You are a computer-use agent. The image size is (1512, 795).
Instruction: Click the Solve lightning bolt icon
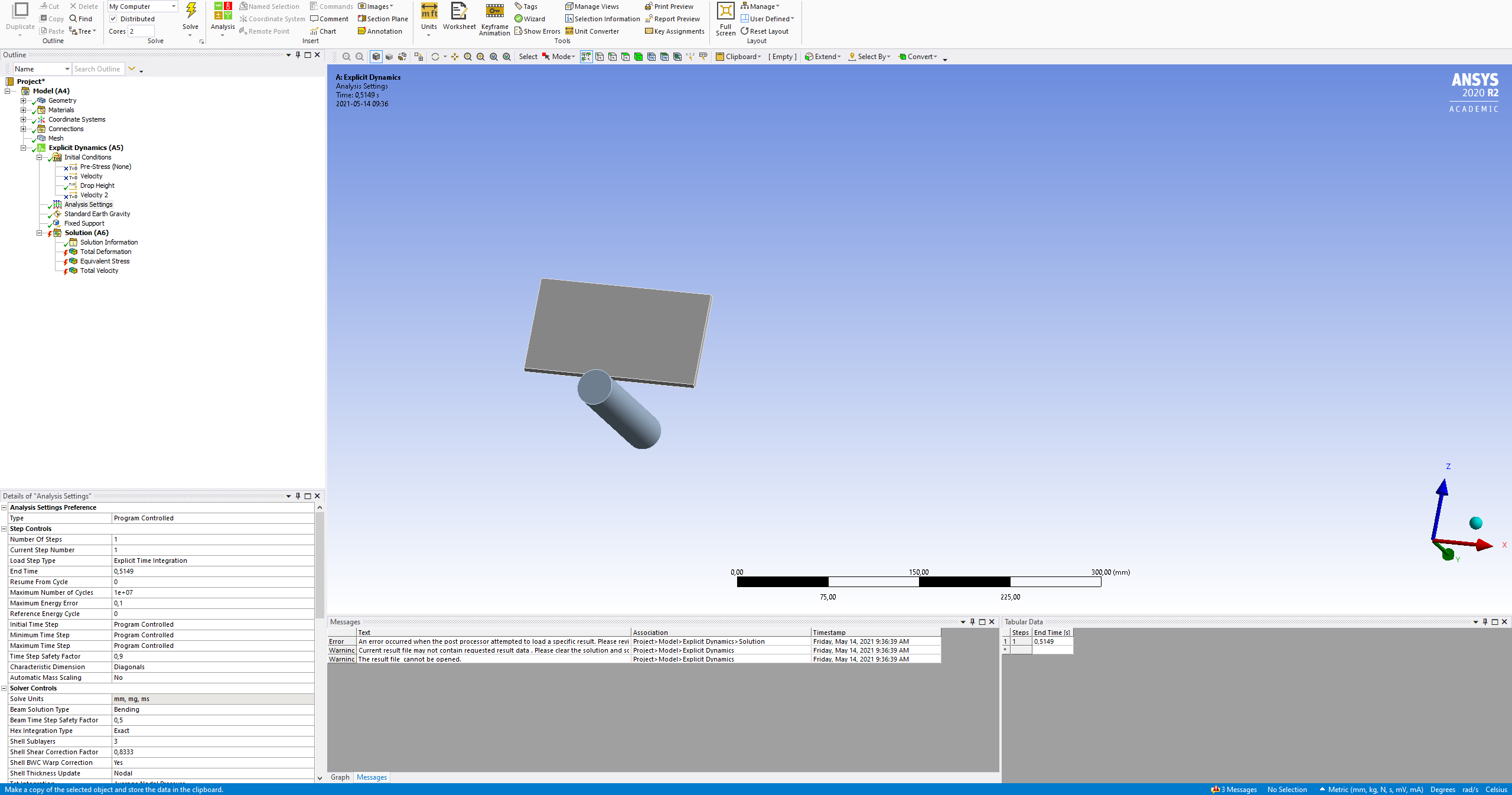[190, 11]
